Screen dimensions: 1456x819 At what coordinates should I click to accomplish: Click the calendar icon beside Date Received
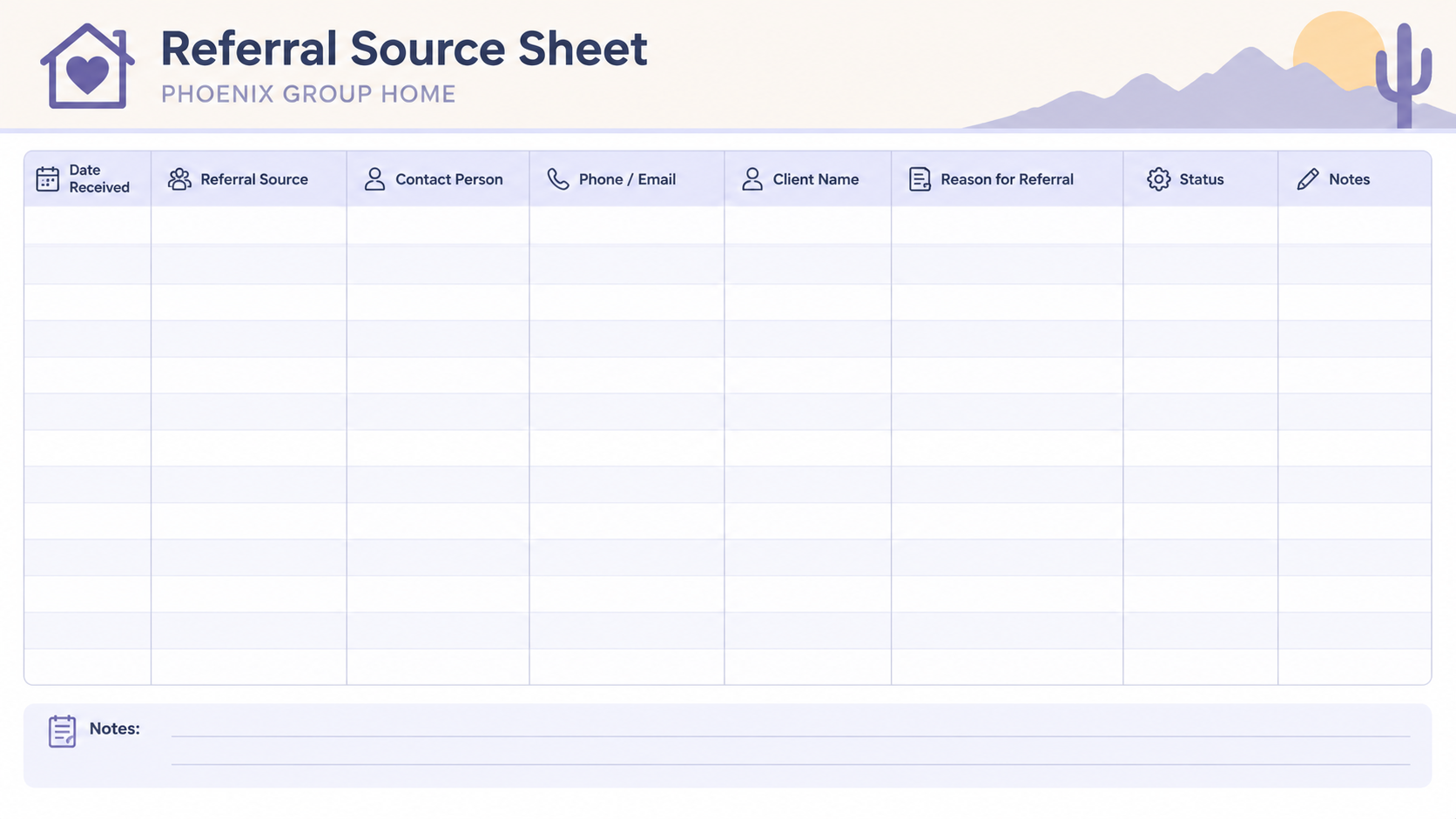[x=47, y=178]
